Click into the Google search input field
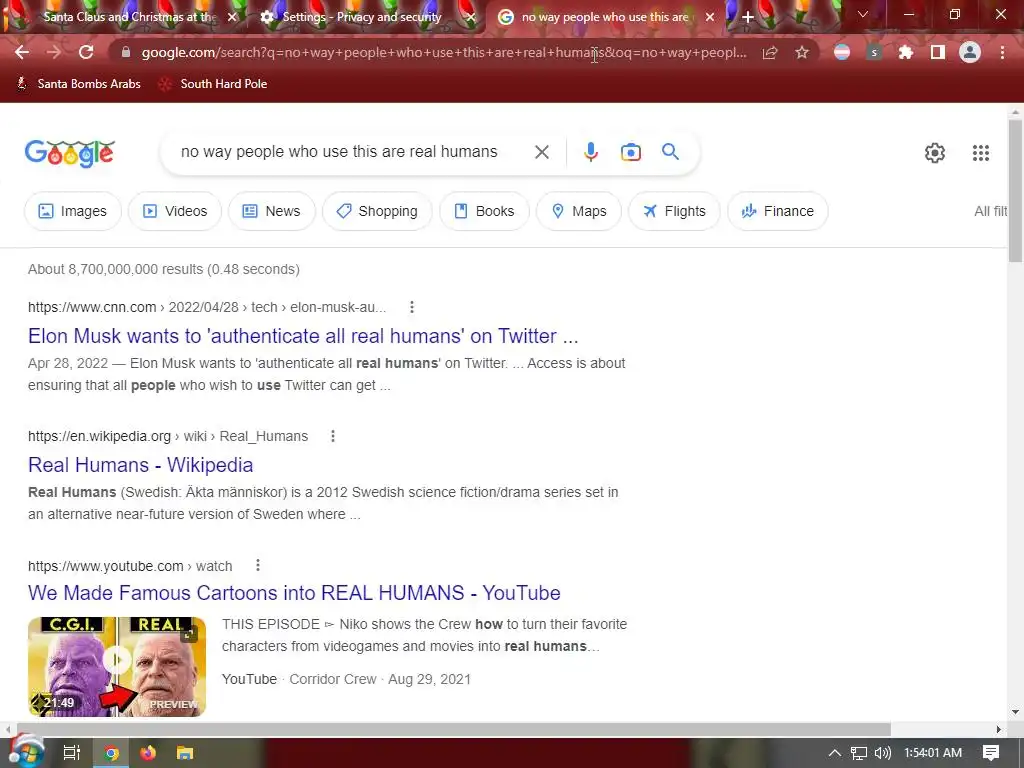The height and width of the screenshot is (768, 1024). (x=339, y=152)
